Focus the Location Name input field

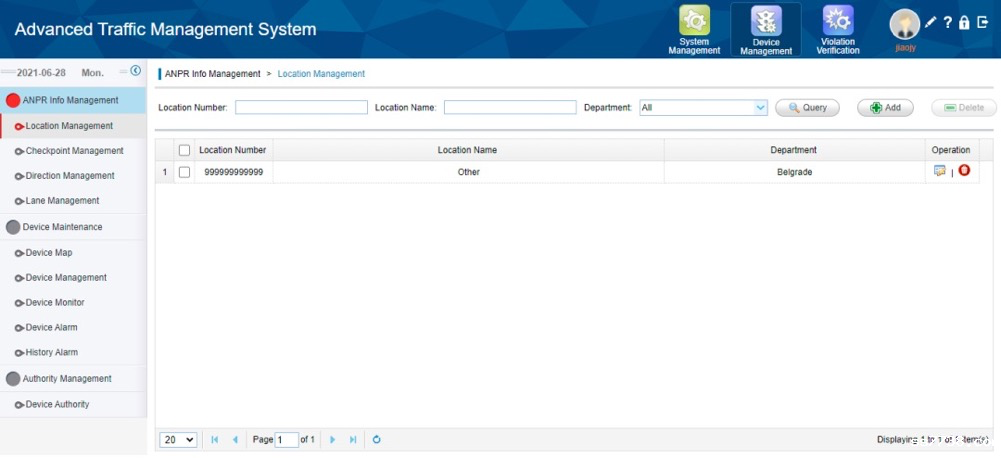pyautogui.click(x=510, y=107)
